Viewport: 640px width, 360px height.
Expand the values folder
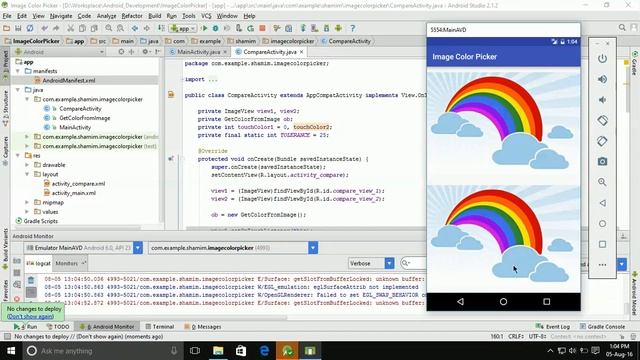pos(27,212)
